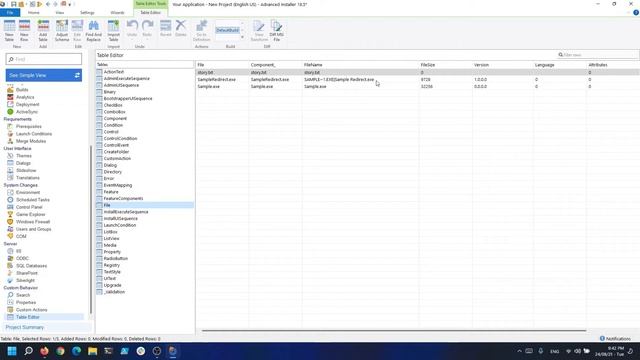This screenshot has height=360, width=640.
Task: Click the See Simple View button
Action: (x=44, y=76)
